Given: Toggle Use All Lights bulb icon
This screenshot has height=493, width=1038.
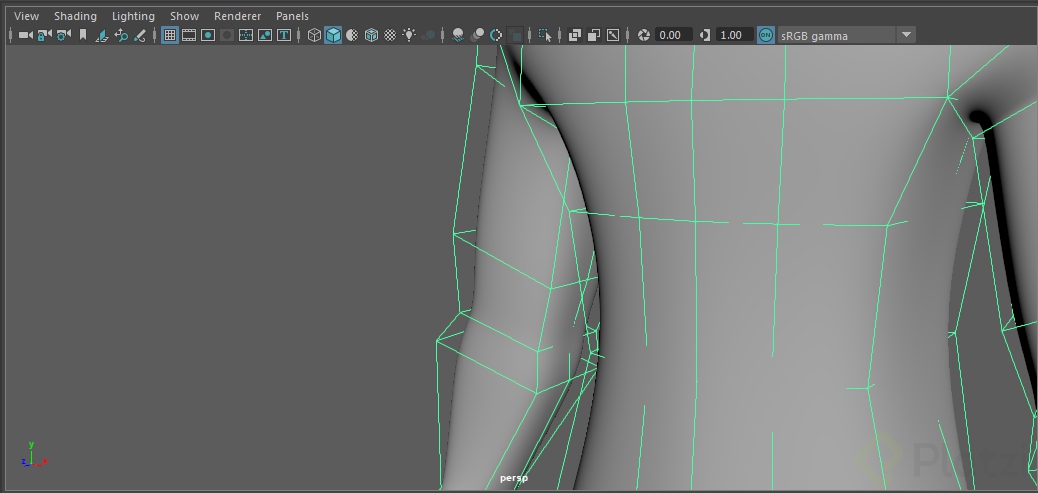Looking at the screenshot, I should (x=409, y=35).
